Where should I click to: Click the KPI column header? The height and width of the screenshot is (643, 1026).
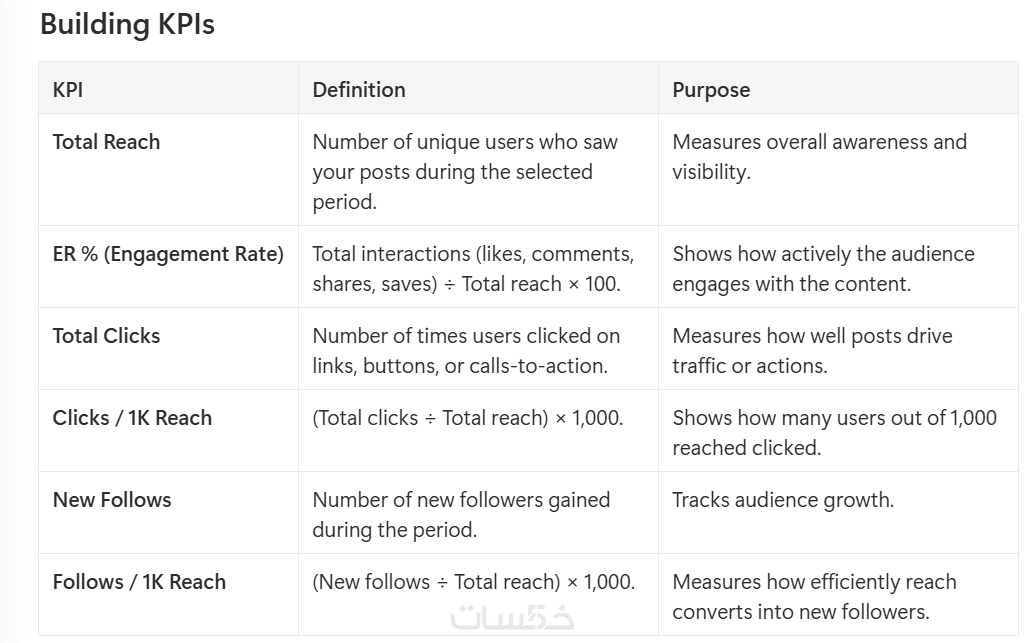[68, 89]
